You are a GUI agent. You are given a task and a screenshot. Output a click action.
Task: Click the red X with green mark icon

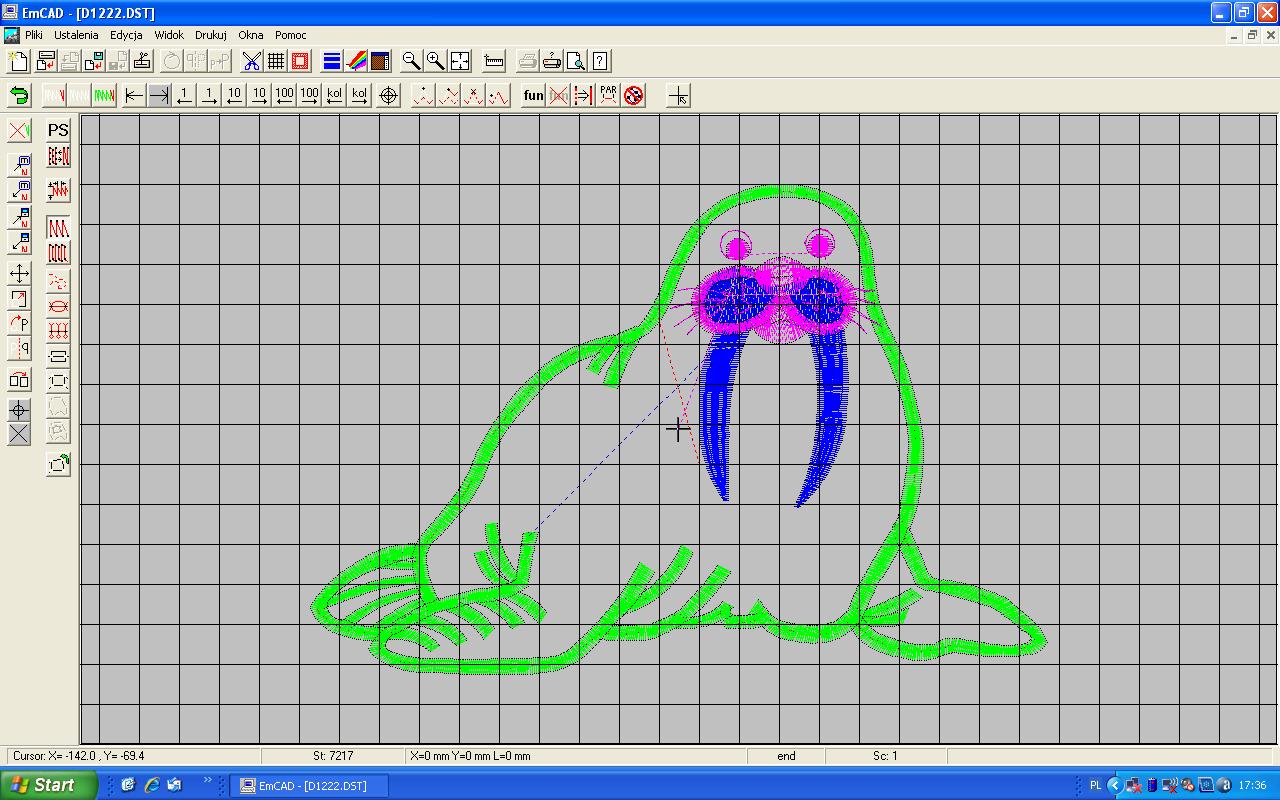(19, 130)
